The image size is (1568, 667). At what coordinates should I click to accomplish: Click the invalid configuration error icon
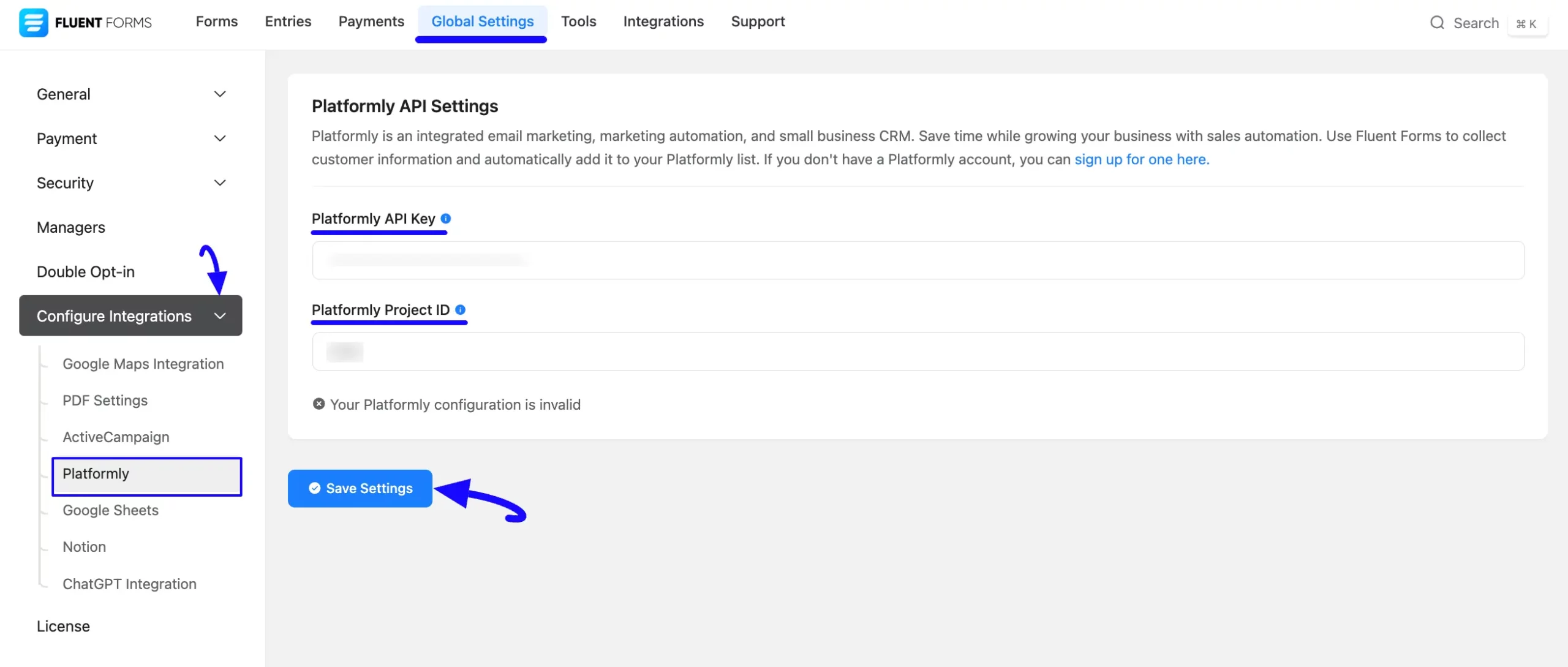[318, 404]
